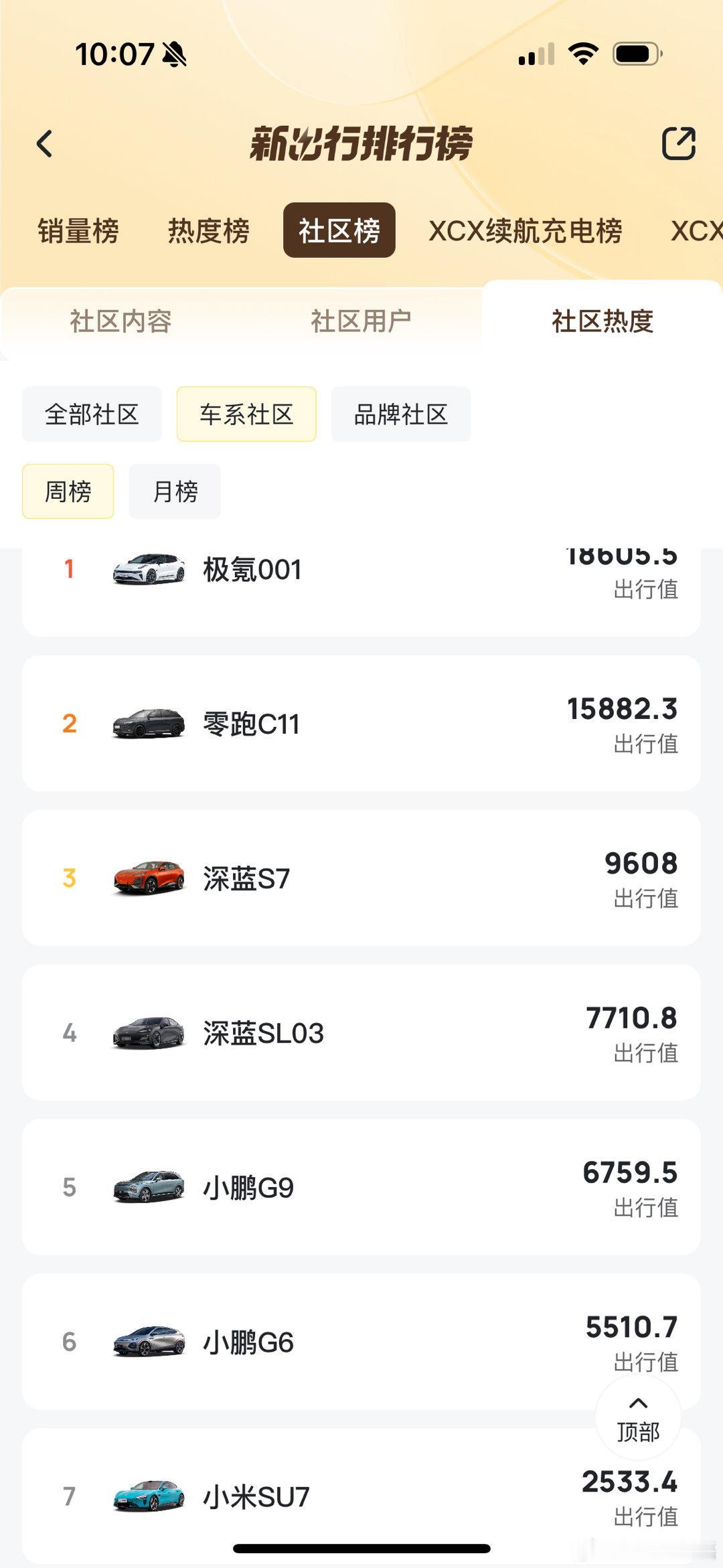Open the share icon at top right
Viewport: 723px width, 1568px height.
679,143
